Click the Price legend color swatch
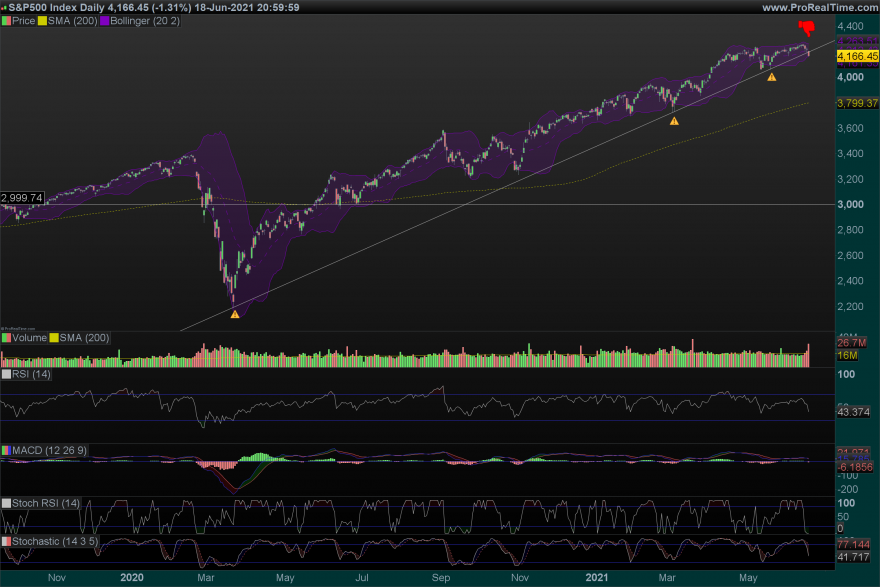 [6, 21]
